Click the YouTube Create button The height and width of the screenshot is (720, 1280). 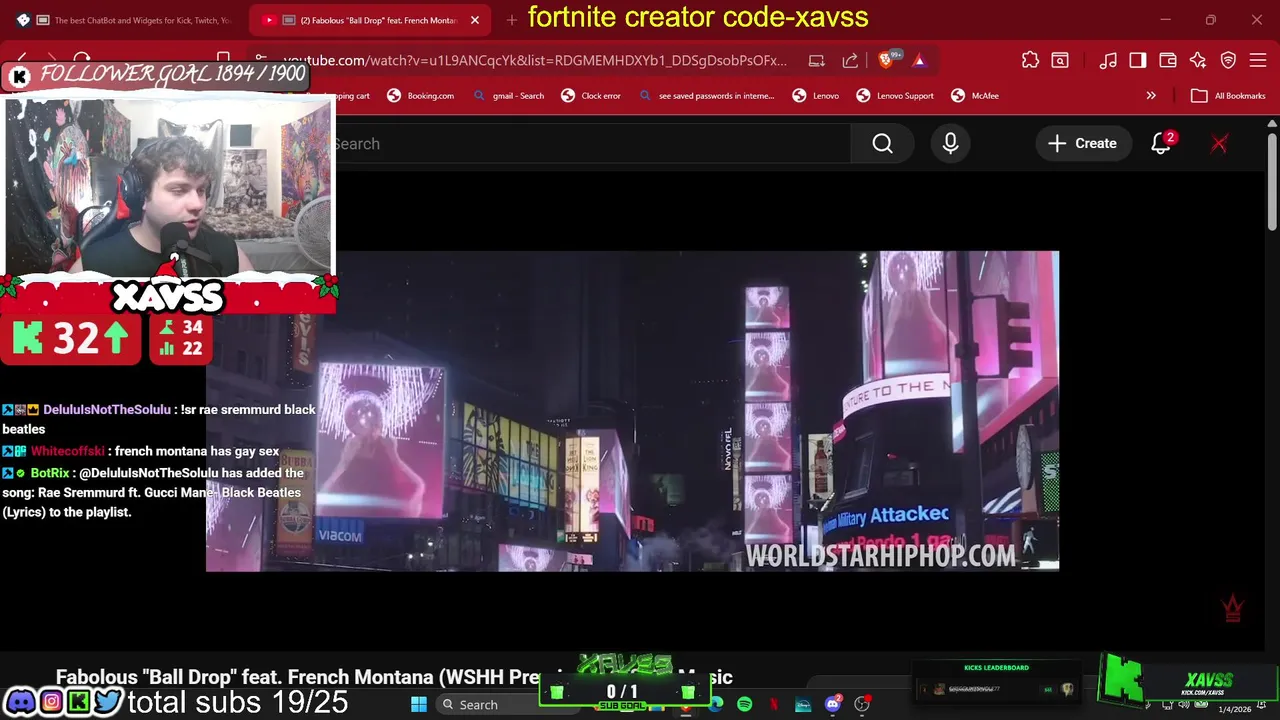coord(1082,144)
